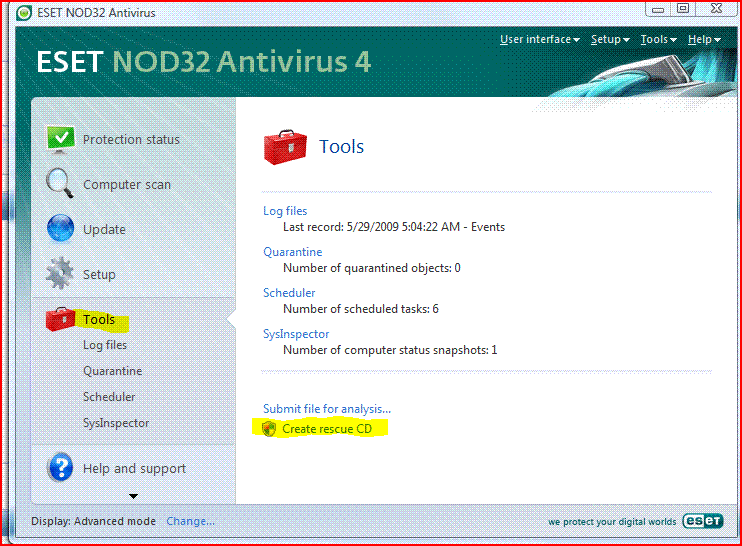Open the Setup section label in sidebar
Viewport: 742px width, 546px height.
[x=99, y=274]
